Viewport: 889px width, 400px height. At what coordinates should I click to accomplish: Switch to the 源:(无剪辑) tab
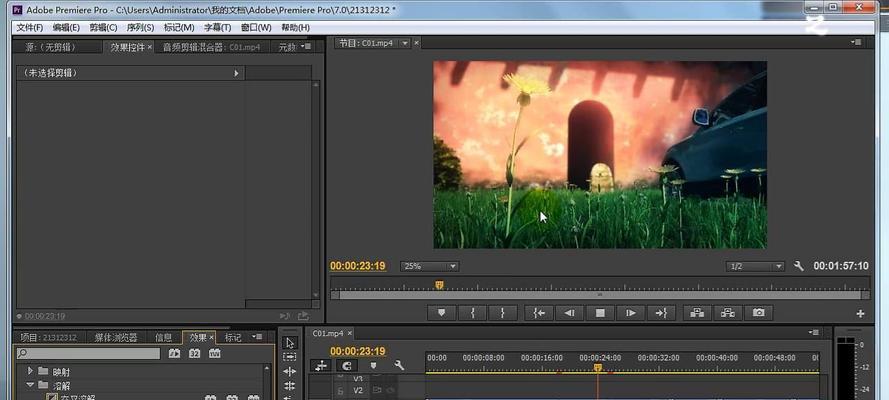pyautogui.click(x=50, y=48)
